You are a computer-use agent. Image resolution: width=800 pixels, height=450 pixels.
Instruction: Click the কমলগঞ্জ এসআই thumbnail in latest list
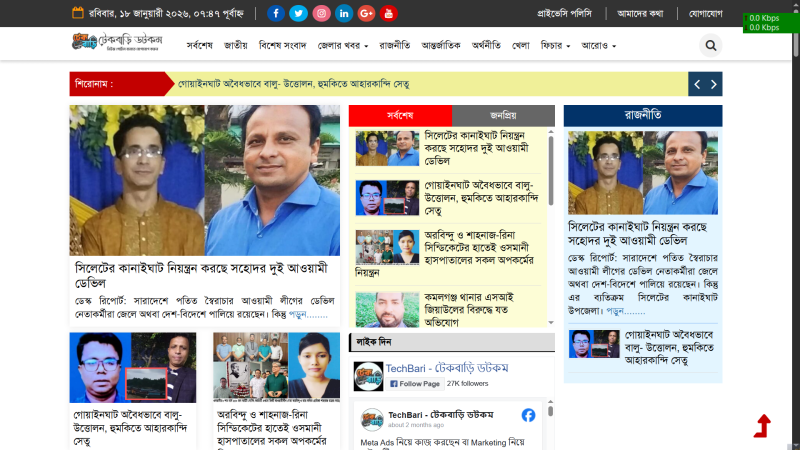click(x=387, y=310)
